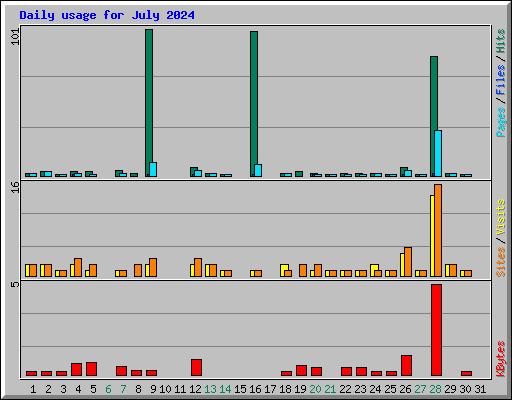Click the yellow 'Visits' legend label
The image size is (512, 400).
click(x=500, y=218)
